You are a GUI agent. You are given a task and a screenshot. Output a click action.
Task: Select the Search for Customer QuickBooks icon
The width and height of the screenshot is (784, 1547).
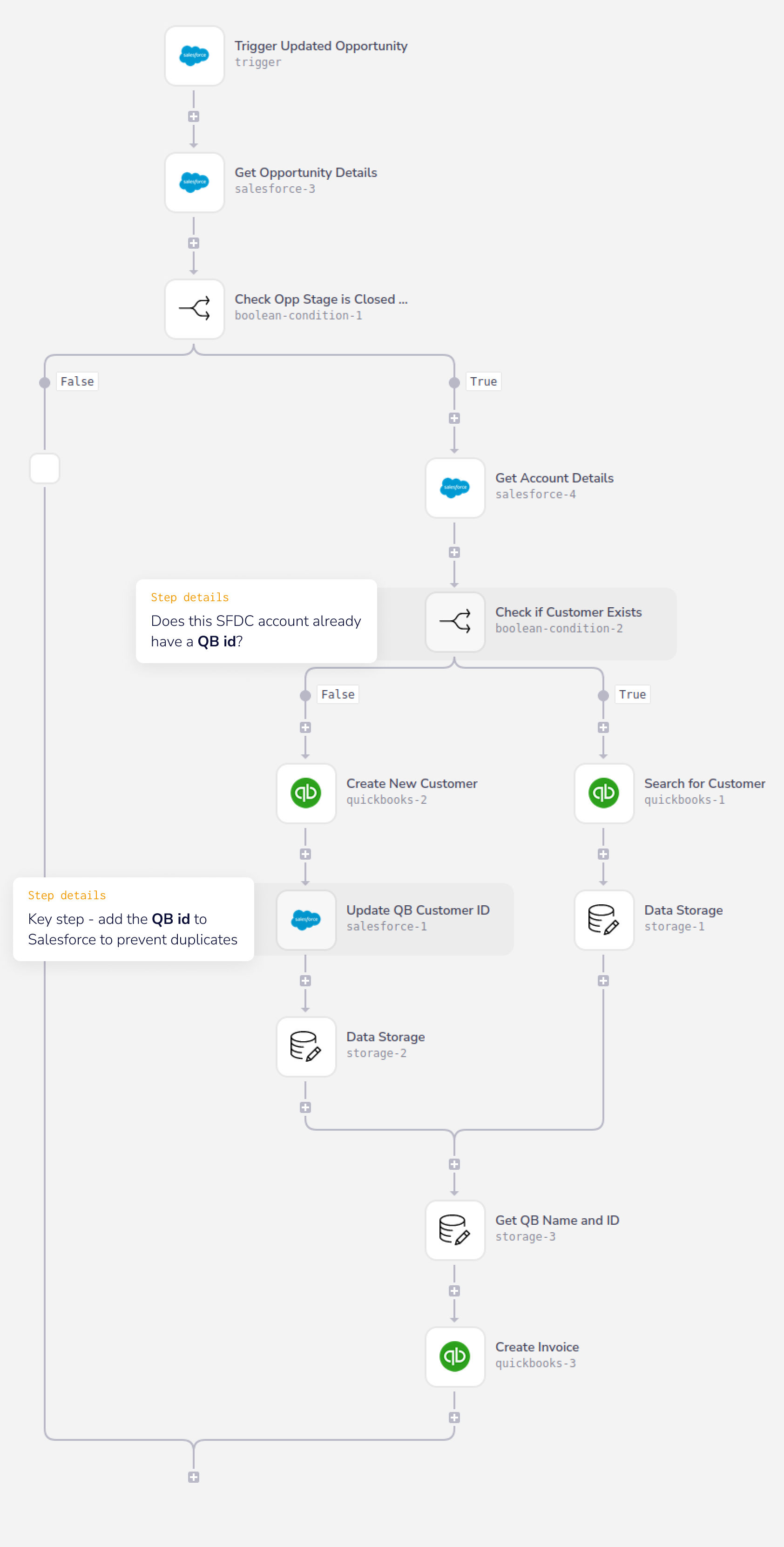pyautogui.click(x=603, y=794)
